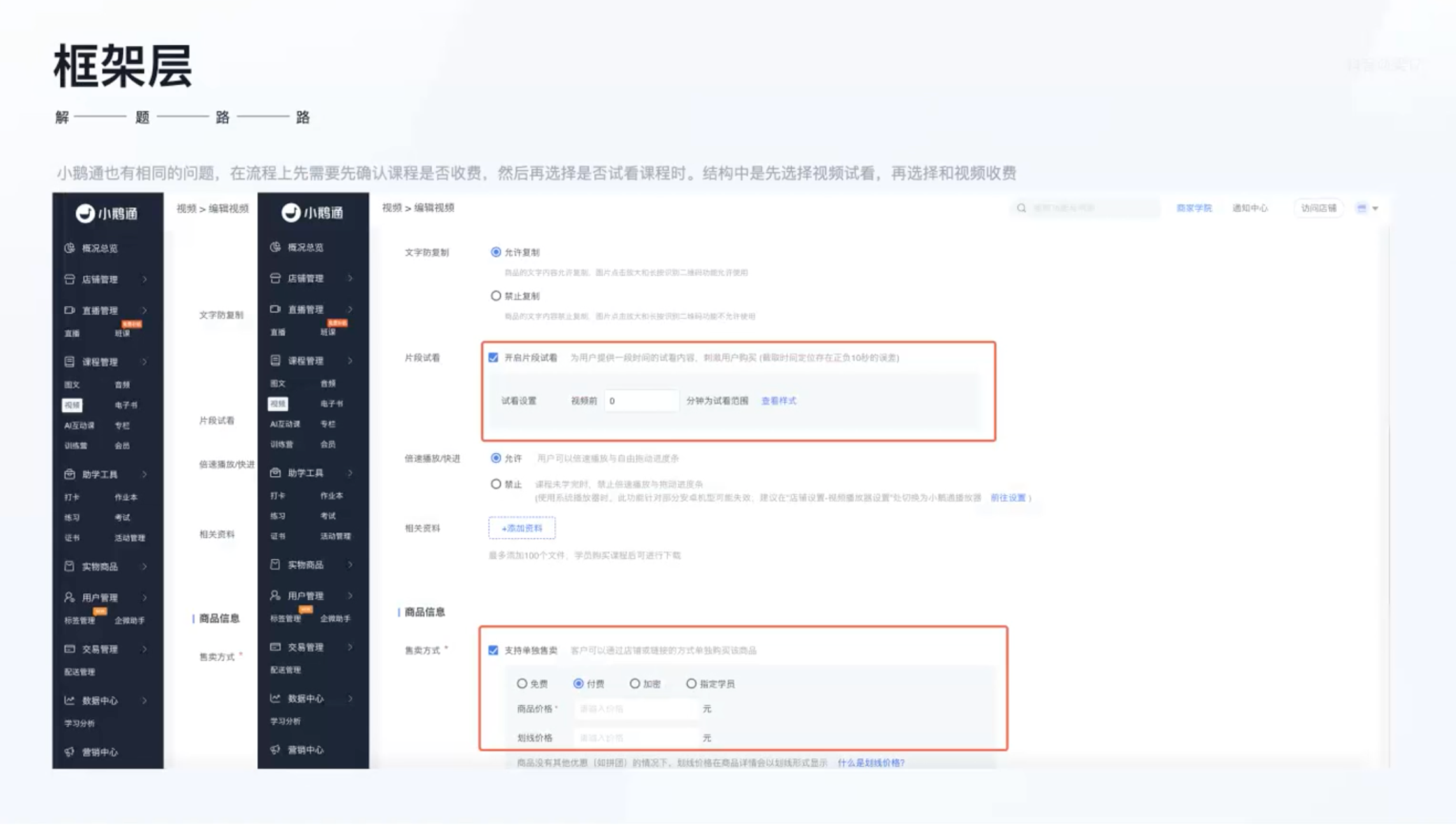Expand 交易管理 chevron in right sidebar
Image resolution: width=1456 pixels, height=825 pixels.
350,647
